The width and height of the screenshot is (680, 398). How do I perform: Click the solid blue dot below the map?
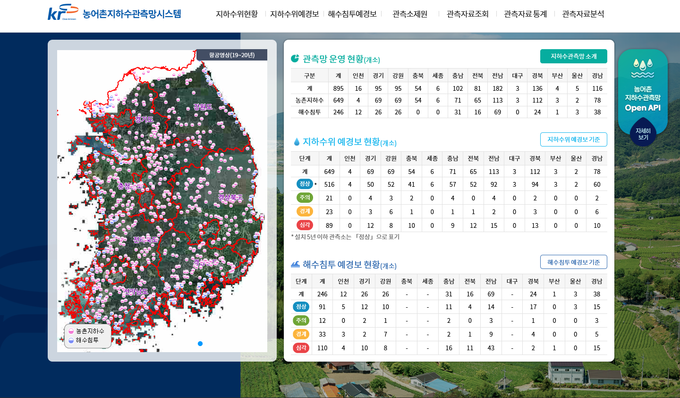click(x=200, y=343)
